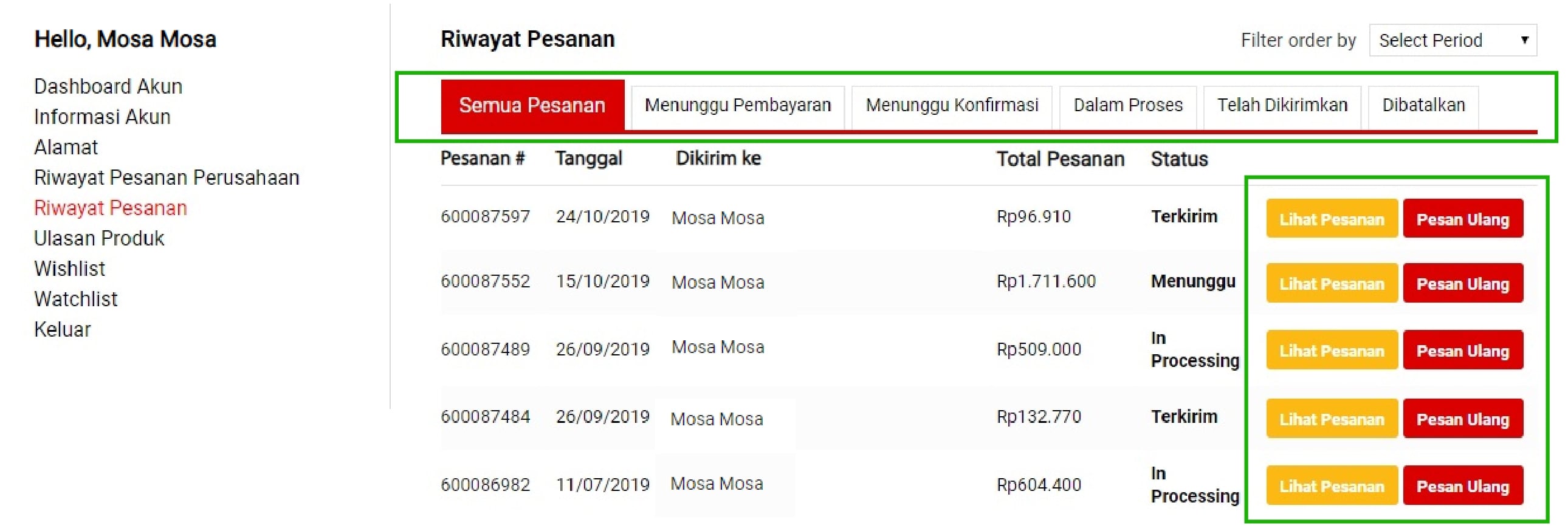Navigate to Alamat in the sidebar
The height and width of the screenshot is (528, 1568).
66,147
